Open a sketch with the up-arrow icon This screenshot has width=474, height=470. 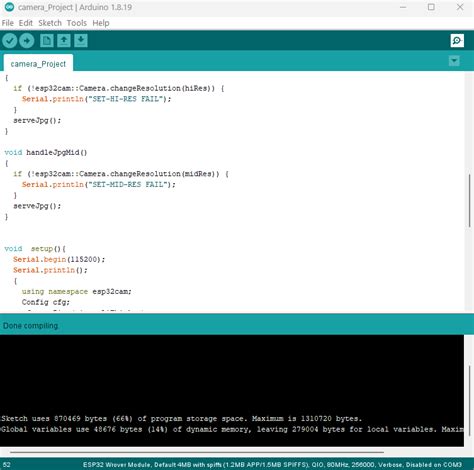pyautogui.click(x=64, y=41)
